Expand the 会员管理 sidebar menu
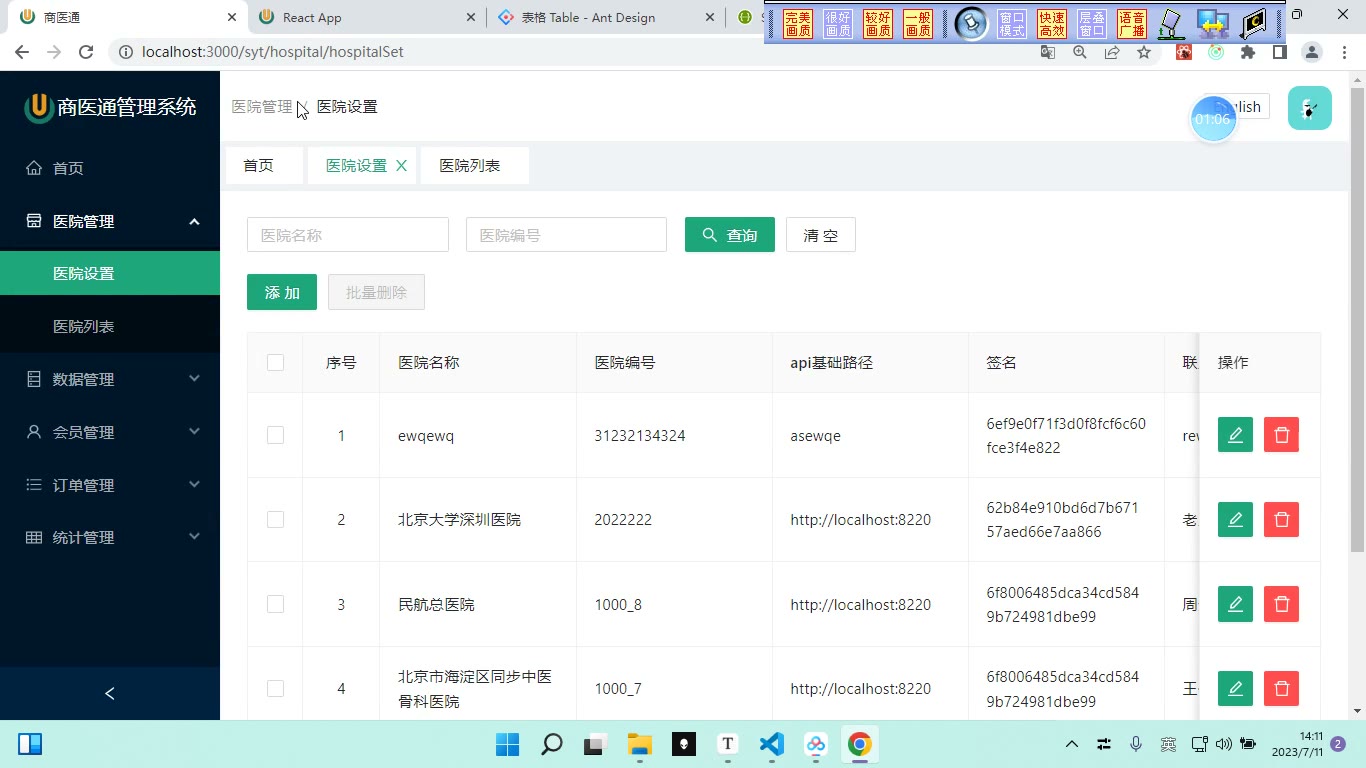The height and width of the screenshot is (768, 1366). coord(110,432)
